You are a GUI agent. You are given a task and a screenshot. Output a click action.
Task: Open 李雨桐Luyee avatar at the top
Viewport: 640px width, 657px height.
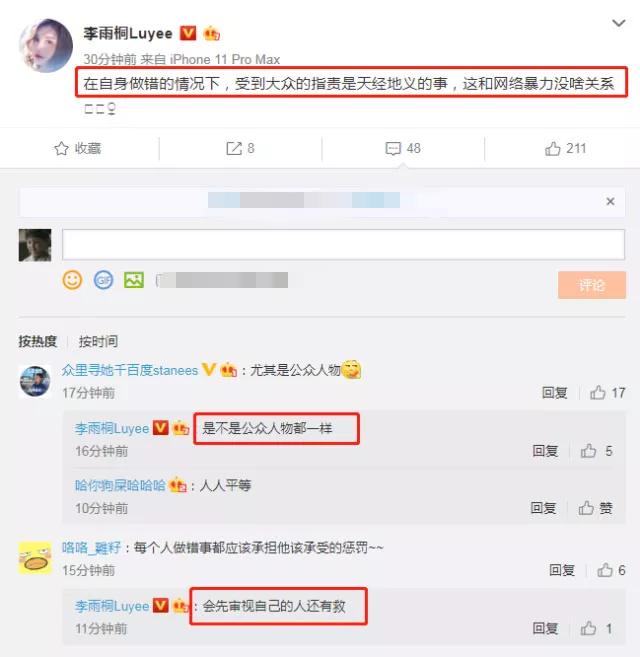(46, 46)
